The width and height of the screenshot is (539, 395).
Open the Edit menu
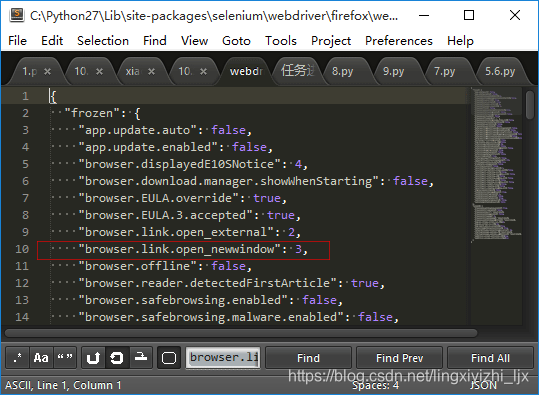(52, 41)
